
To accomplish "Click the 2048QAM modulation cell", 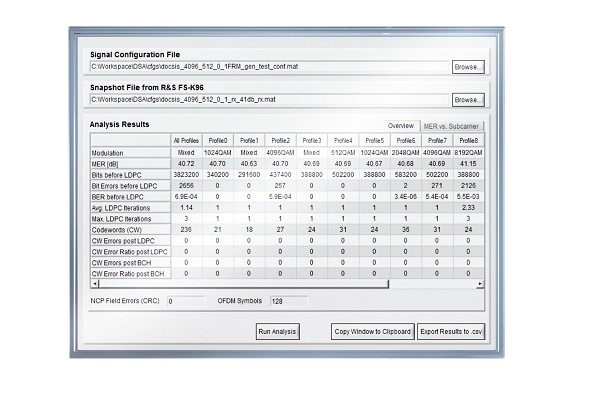I will [406, 152].
